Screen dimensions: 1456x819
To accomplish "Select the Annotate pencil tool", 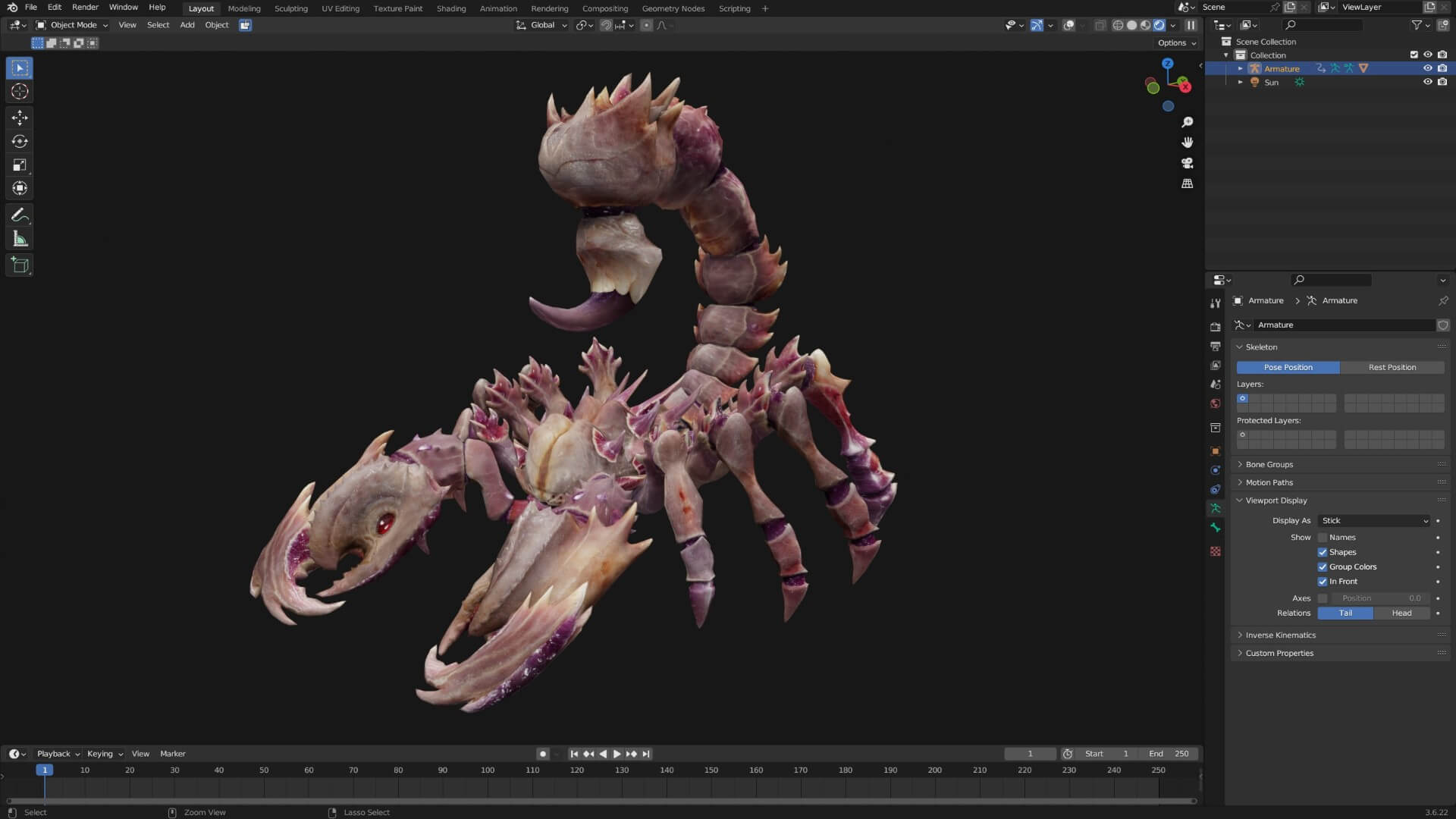I will click(x=20, y=216).
